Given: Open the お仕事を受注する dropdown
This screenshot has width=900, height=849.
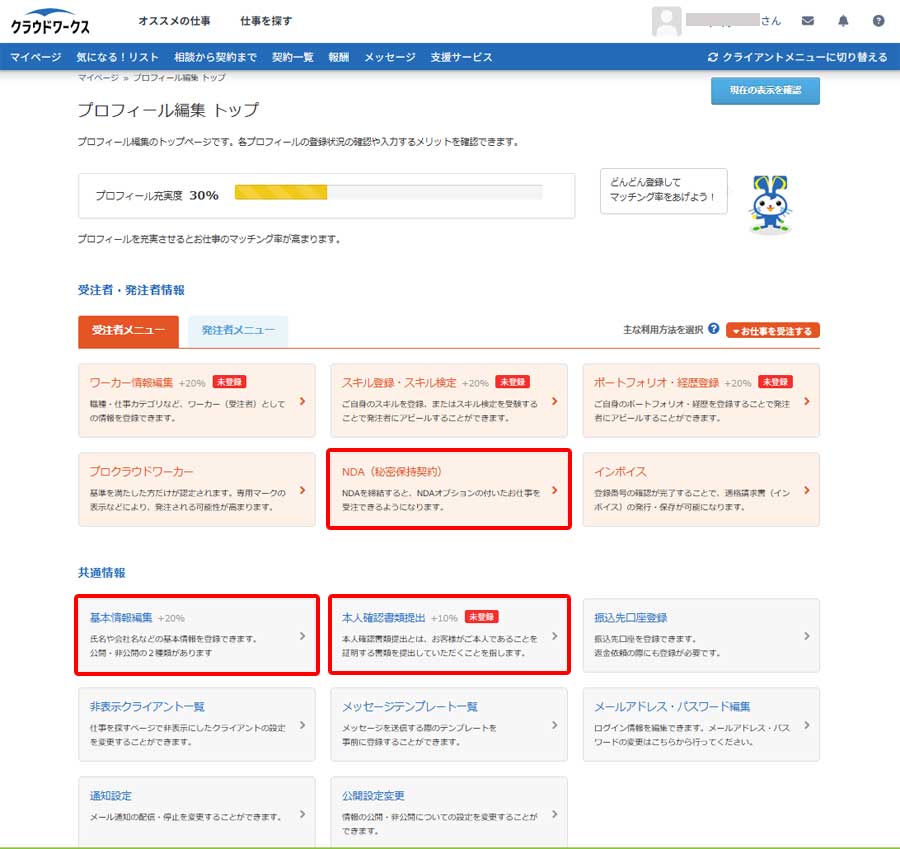Looking at the screenshot, I should tap(773, 331).
